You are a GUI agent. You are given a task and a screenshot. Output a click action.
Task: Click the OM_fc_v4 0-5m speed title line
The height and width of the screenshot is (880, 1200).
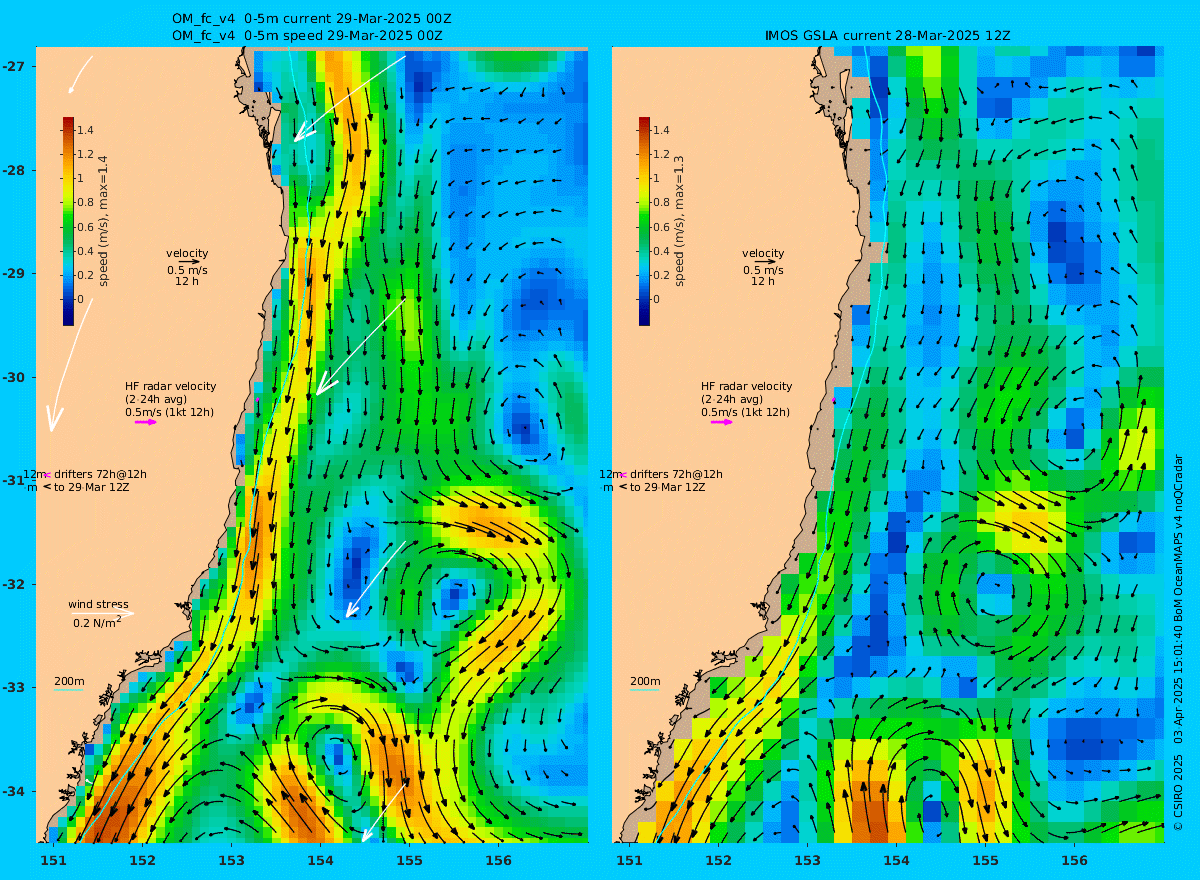[307, 35]
